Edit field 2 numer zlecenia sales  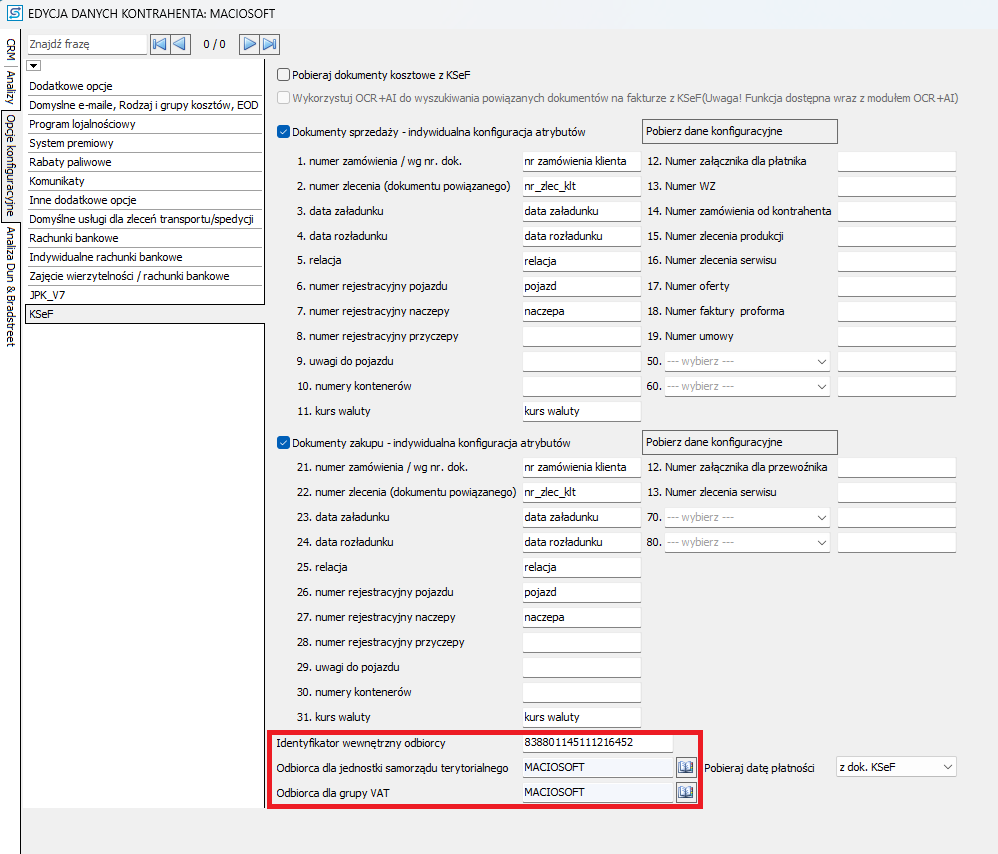click(582, 186)
